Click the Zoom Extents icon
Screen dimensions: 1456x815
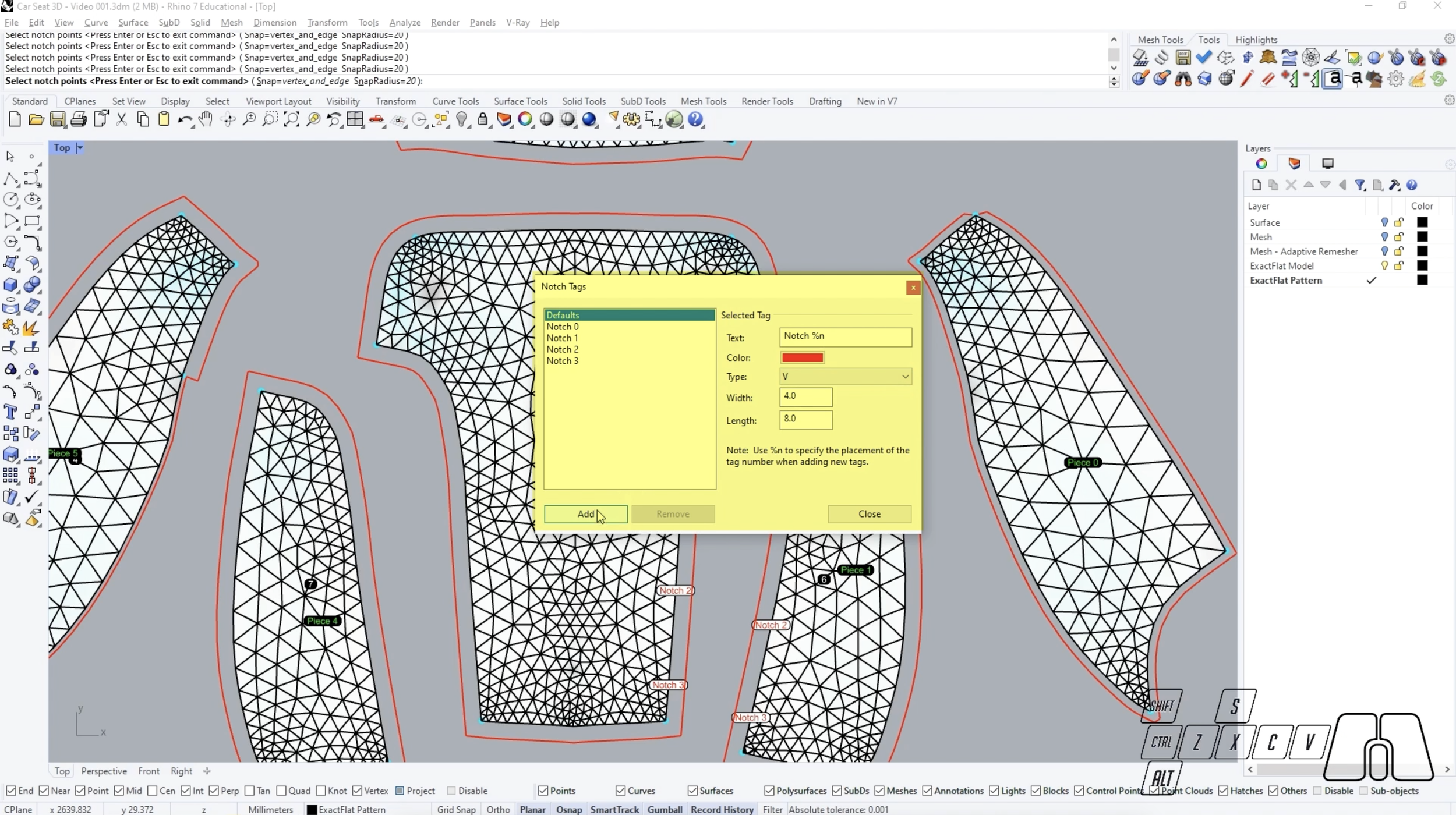(292, 120)
